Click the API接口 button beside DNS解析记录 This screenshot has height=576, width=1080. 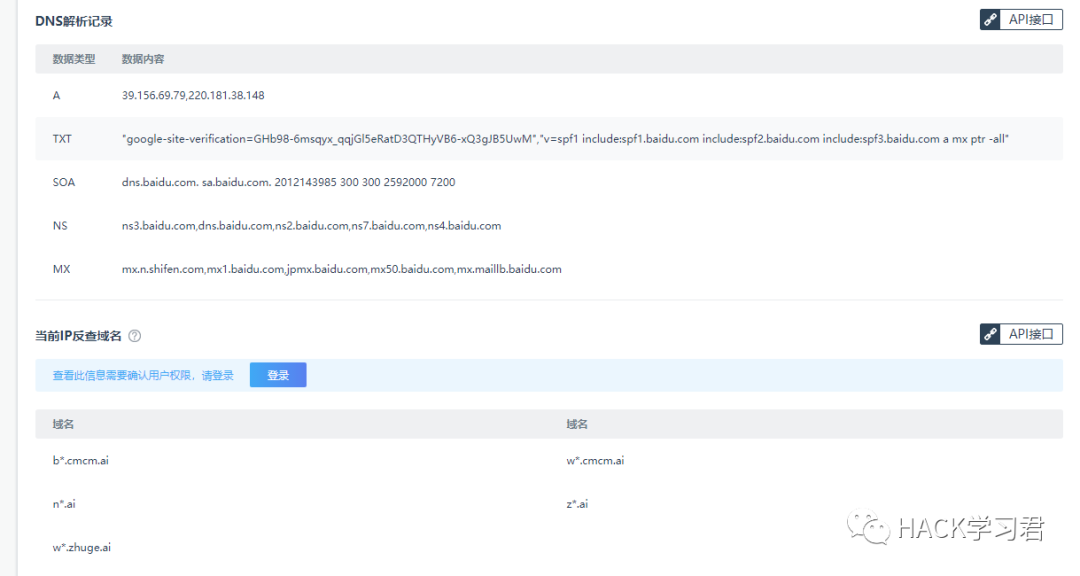tap(1021, 19)
